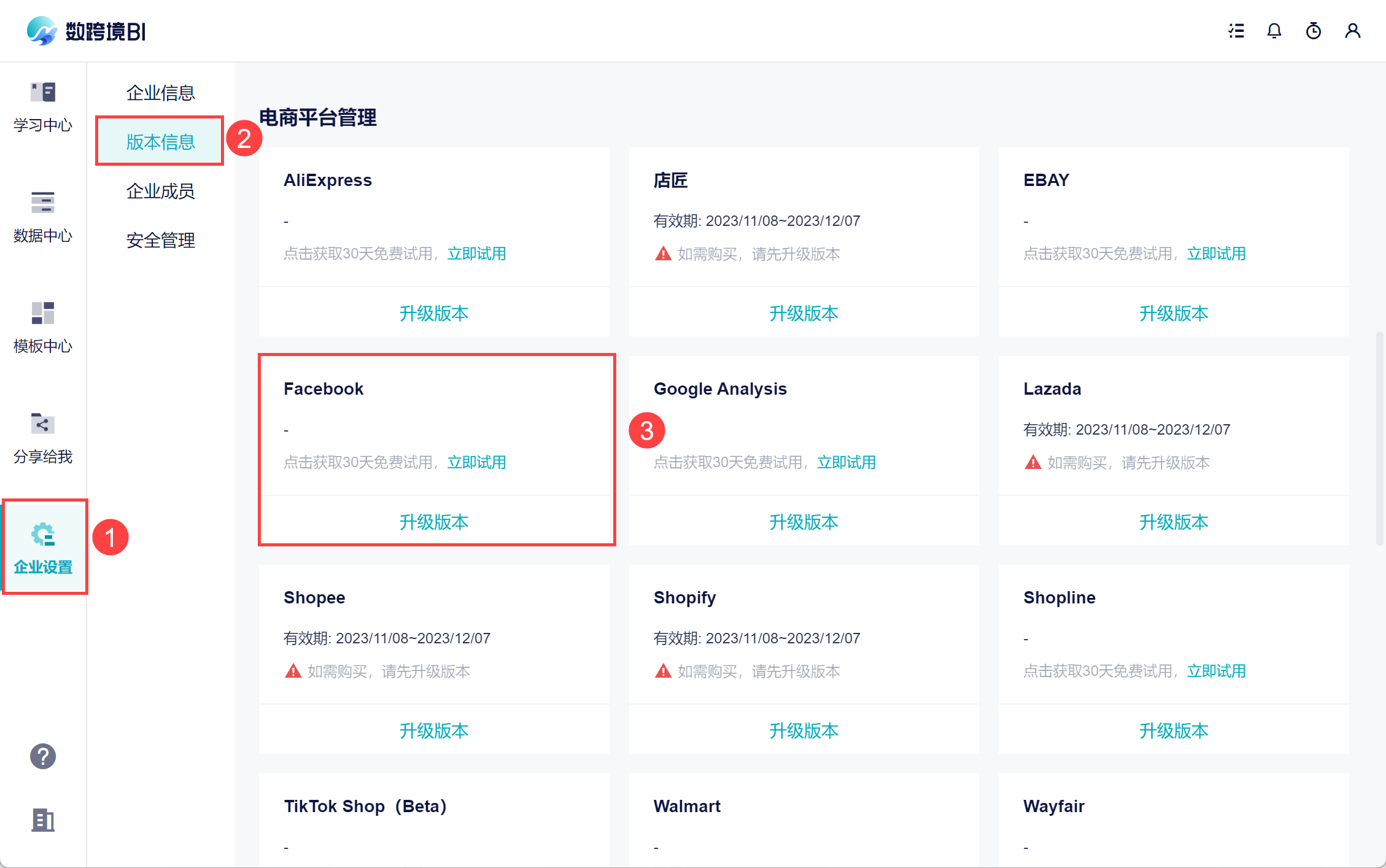This screenshot has width=1386, height=868.
Task: Click 升级版本 under AliExpress card
Action: tap(433, 313)
